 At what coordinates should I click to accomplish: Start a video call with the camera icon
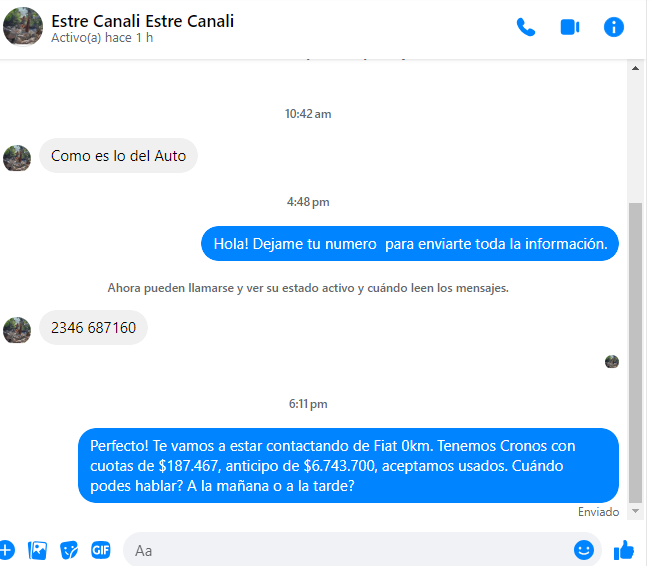point(570,27)
